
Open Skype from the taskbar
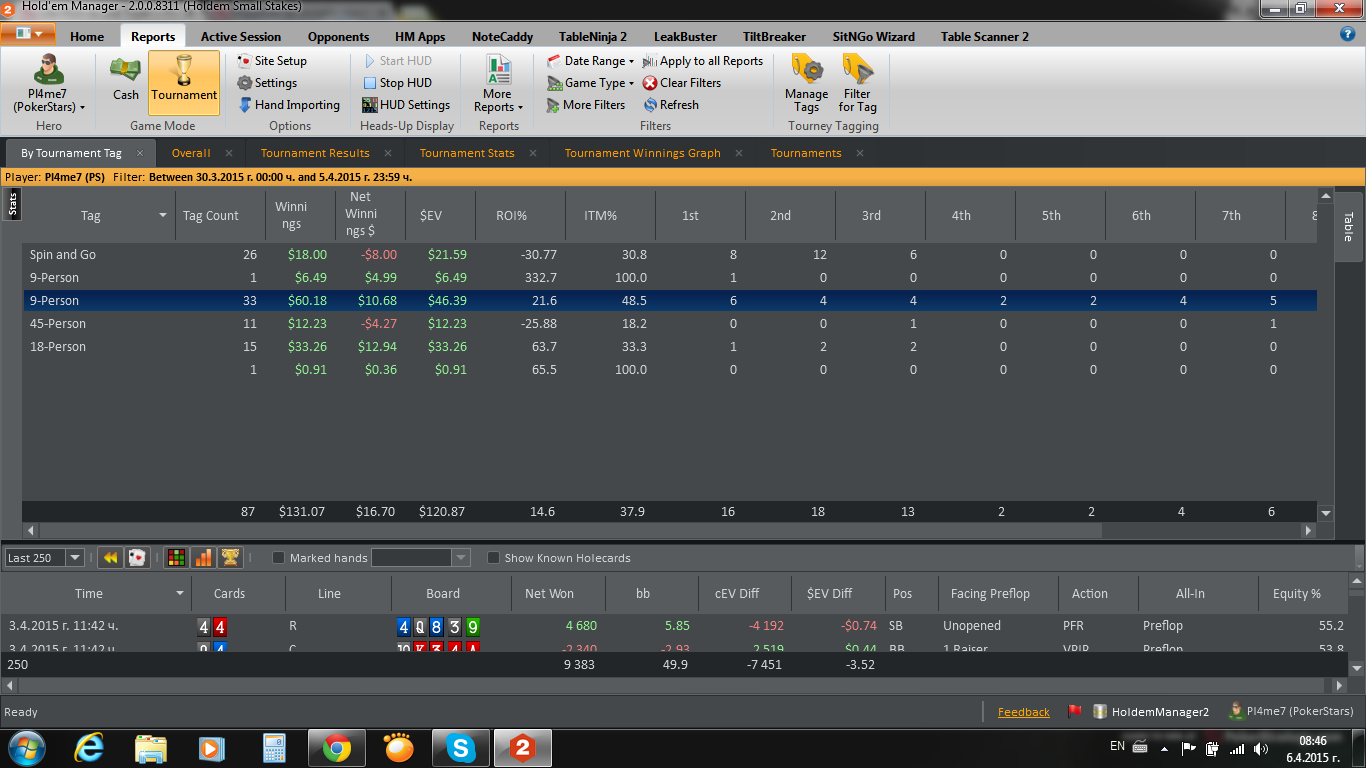pyautogui.click(x=461, y=747)
